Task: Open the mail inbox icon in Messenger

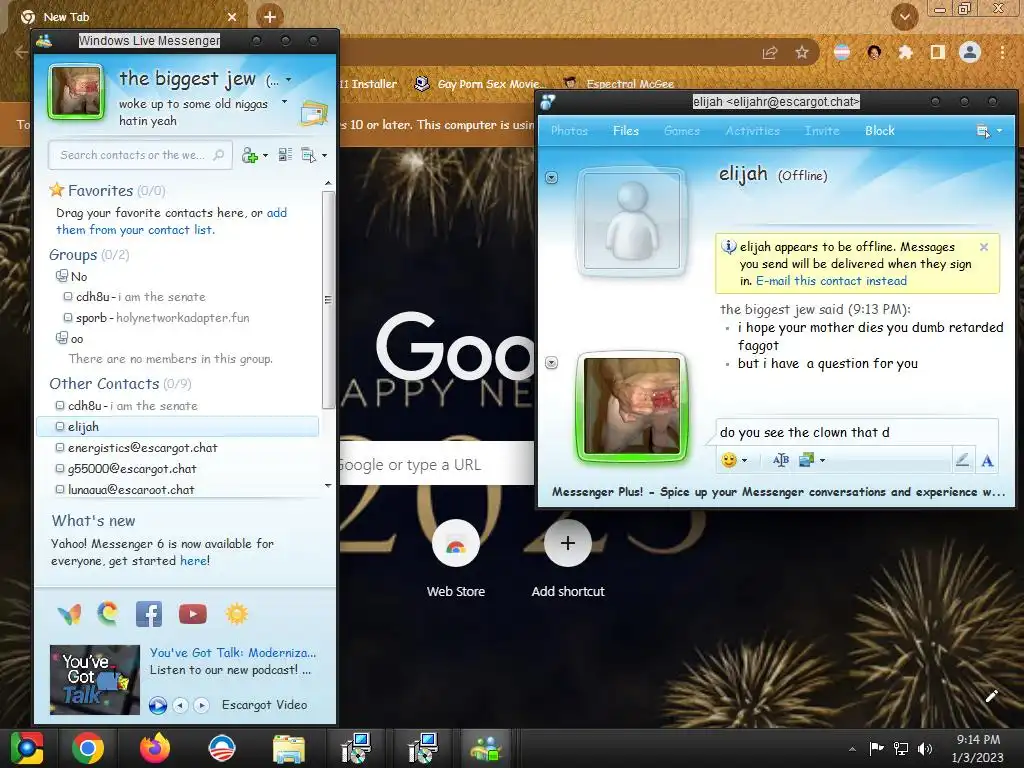Action: pyautogui.click(x=314, y=113)
